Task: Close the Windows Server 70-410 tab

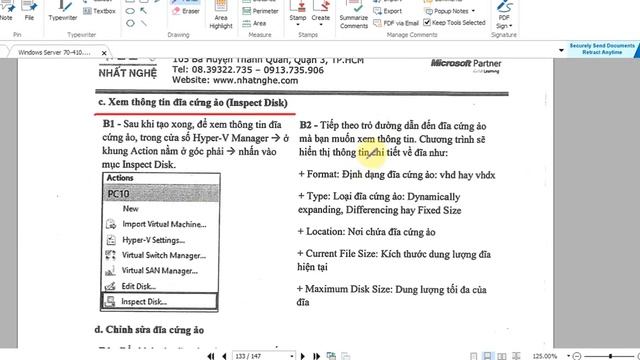Action: [x=104, y=53]
